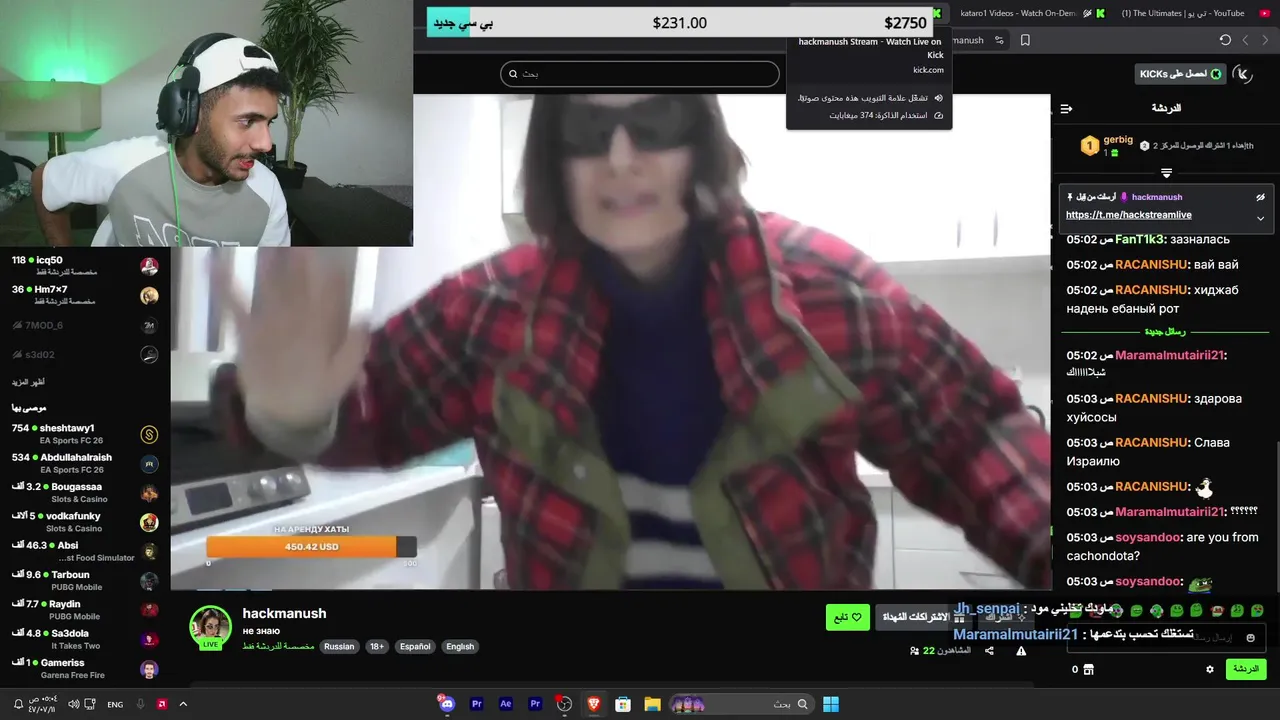The image size is (1280, 720).
Task: Open hackmanush live avatar
Action: 211,627
